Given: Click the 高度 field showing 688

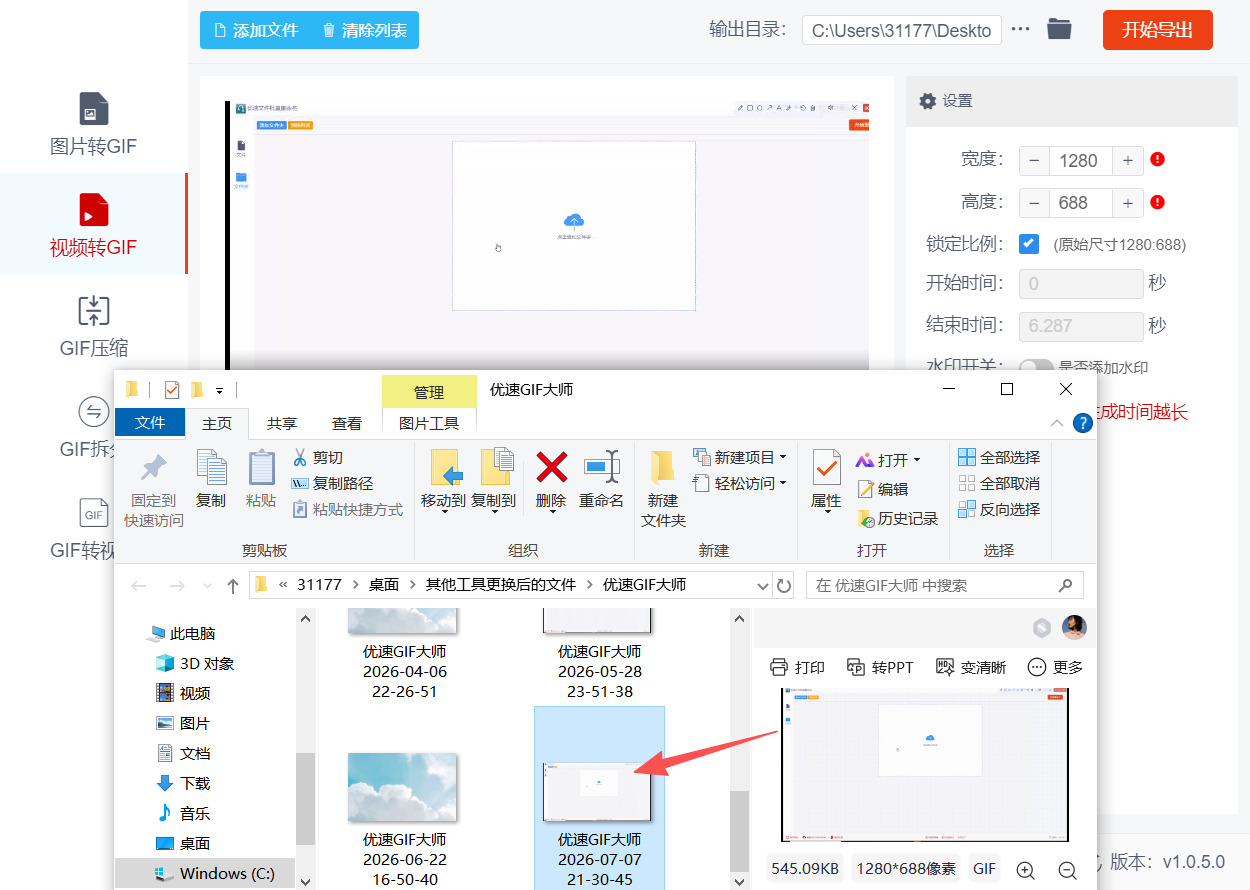Looking at the screenshot, I should click(x=1080, y=203).
